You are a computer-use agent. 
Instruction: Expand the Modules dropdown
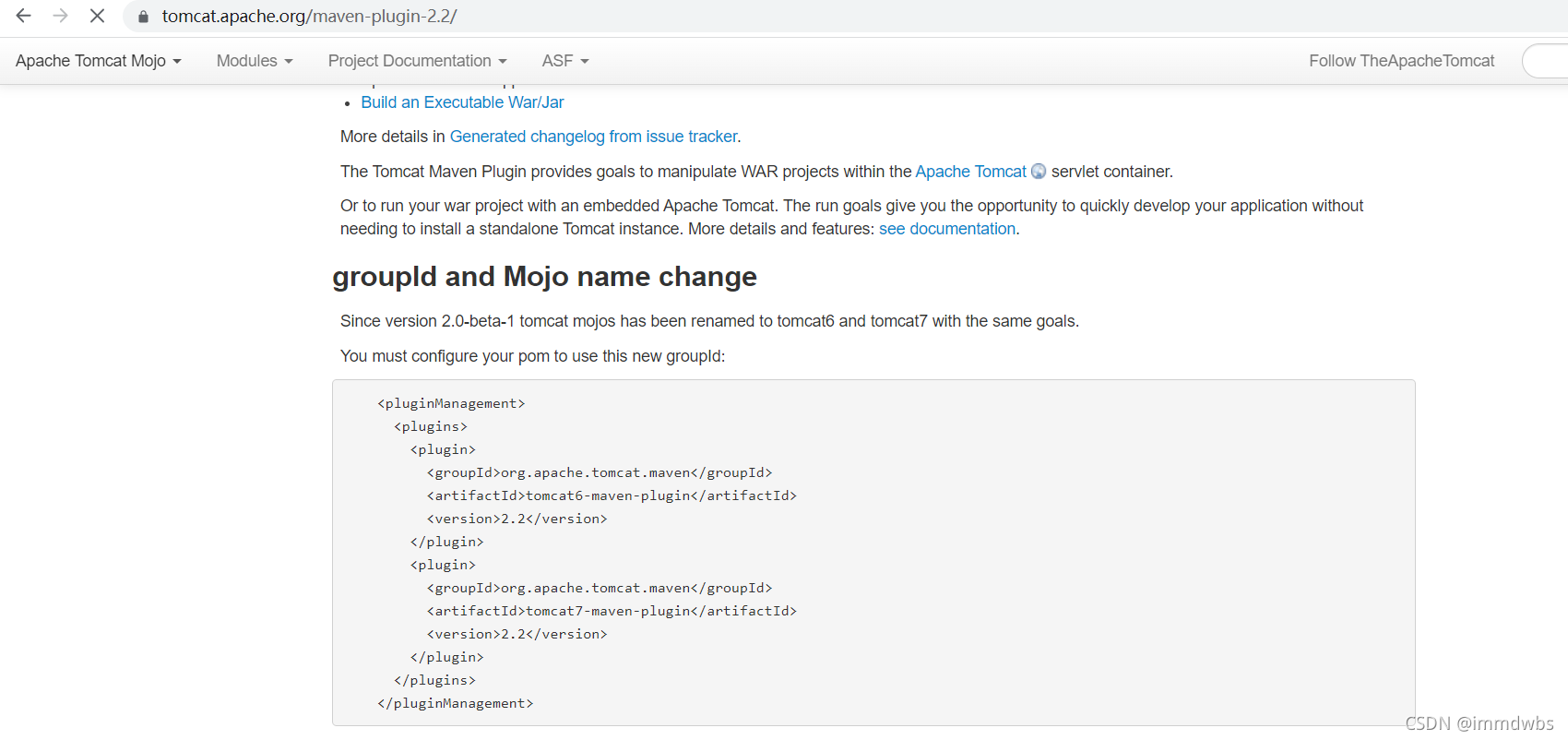[255, 61]
